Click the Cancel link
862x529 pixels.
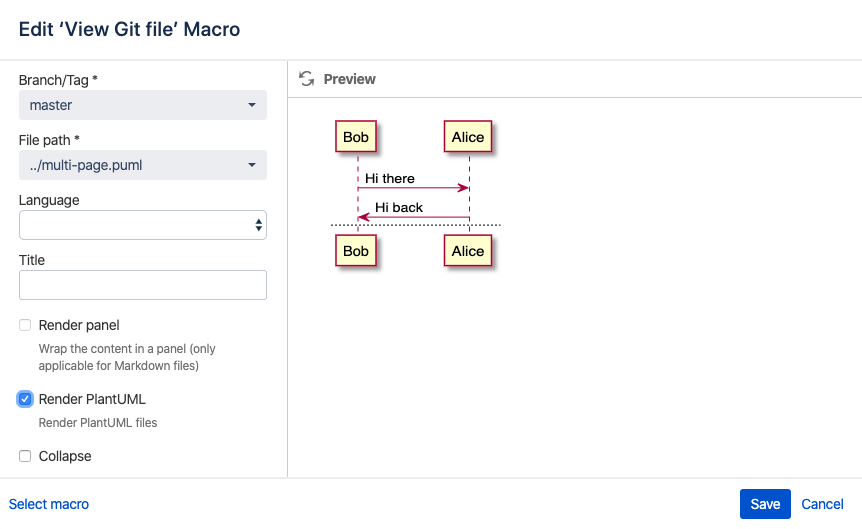[823, 504]
